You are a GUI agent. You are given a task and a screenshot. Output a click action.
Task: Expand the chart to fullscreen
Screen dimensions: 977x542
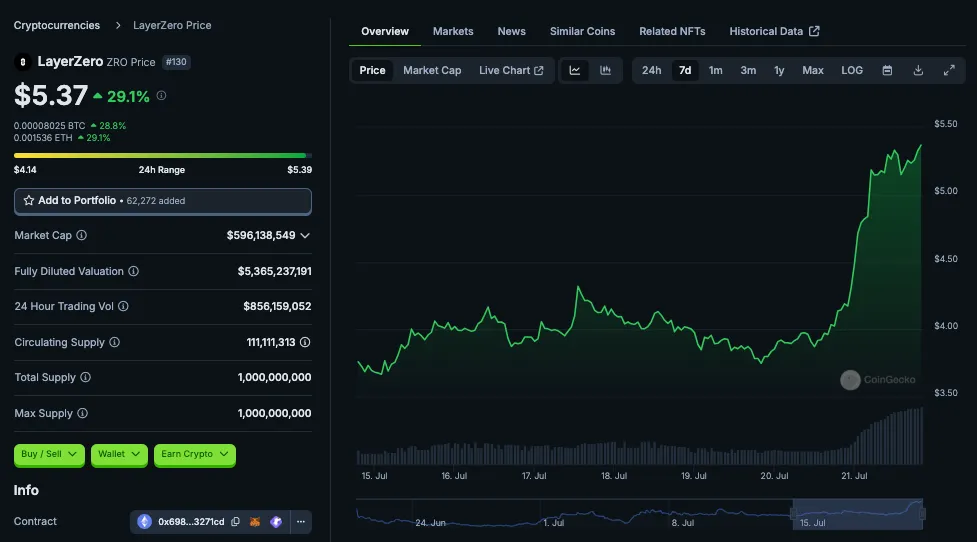pyautogui.click(x=949, y=70)
